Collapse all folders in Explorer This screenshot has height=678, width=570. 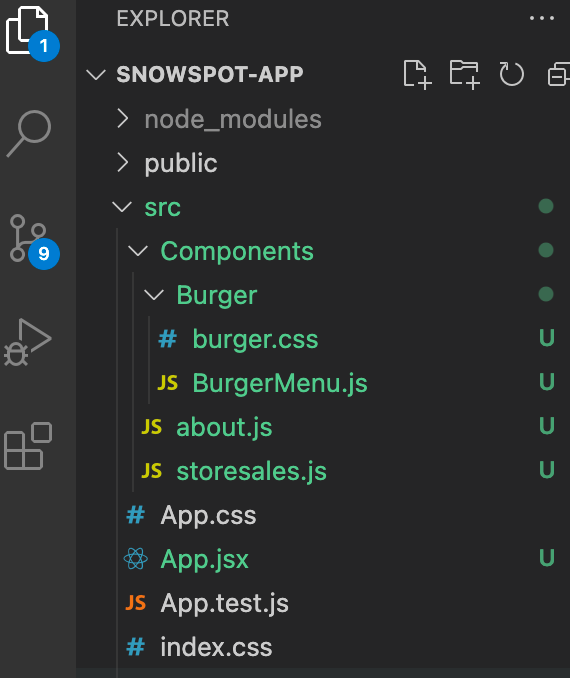pyautogui.click(x=559, y=75)
